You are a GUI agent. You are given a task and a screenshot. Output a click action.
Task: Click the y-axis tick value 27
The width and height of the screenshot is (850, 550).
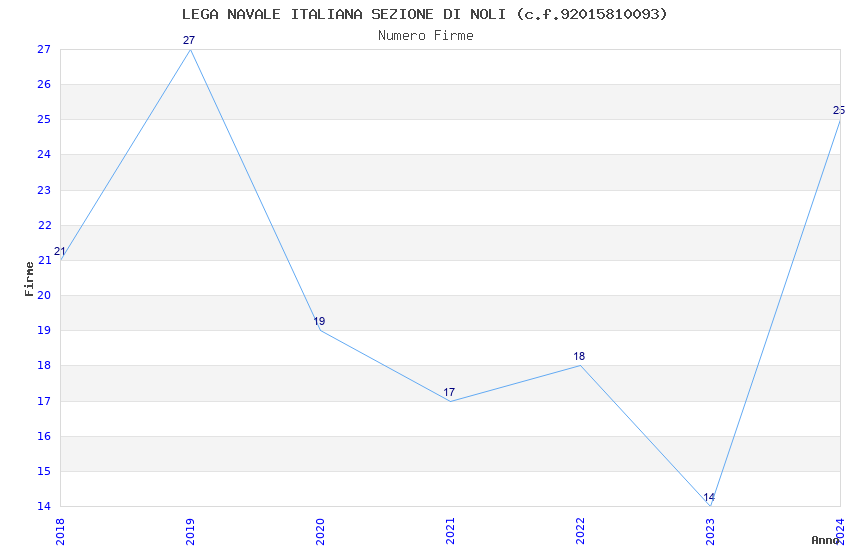click(x=44, y=49)
